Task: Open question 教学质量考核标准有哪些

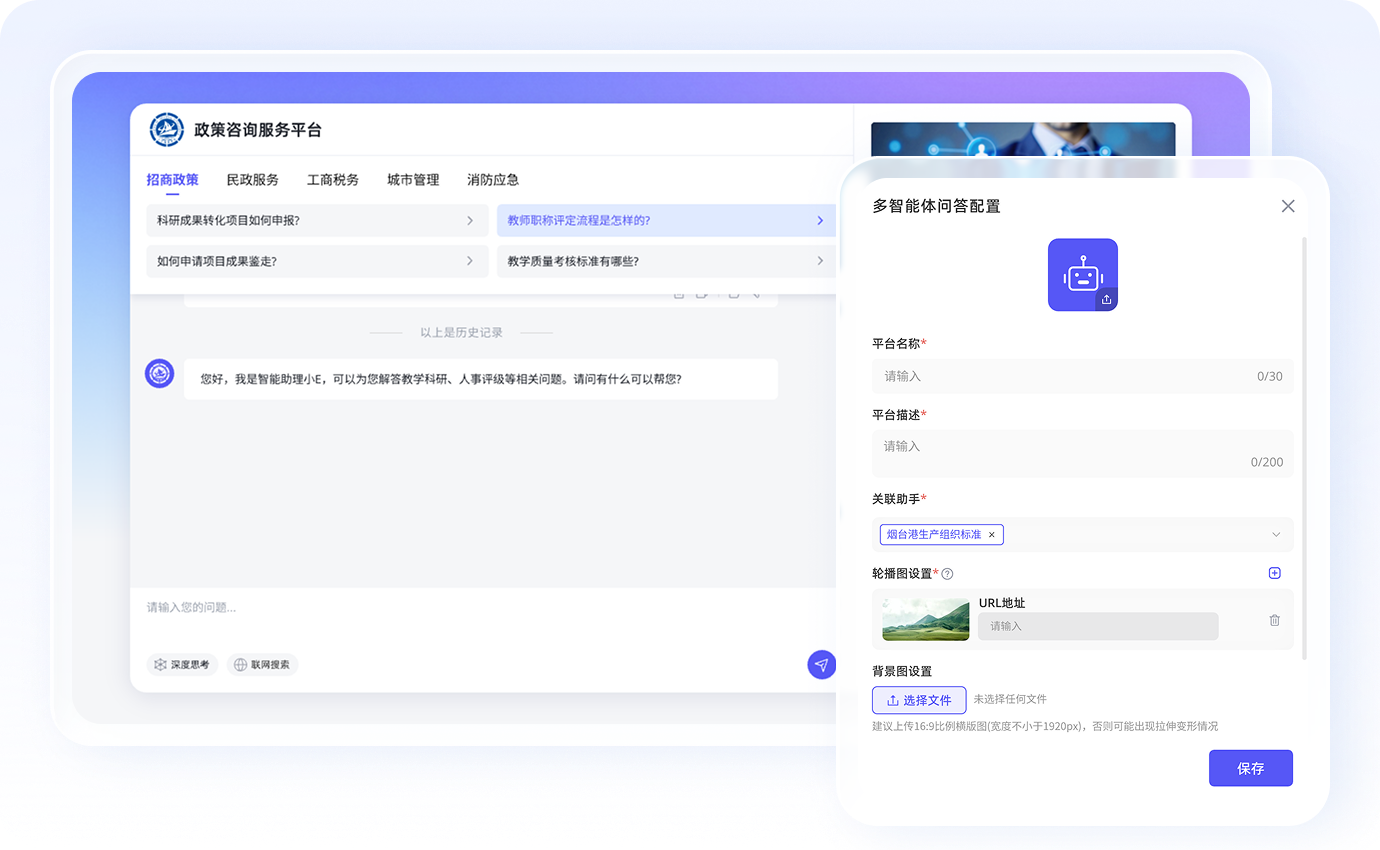Action: click(x=666, y=261)
